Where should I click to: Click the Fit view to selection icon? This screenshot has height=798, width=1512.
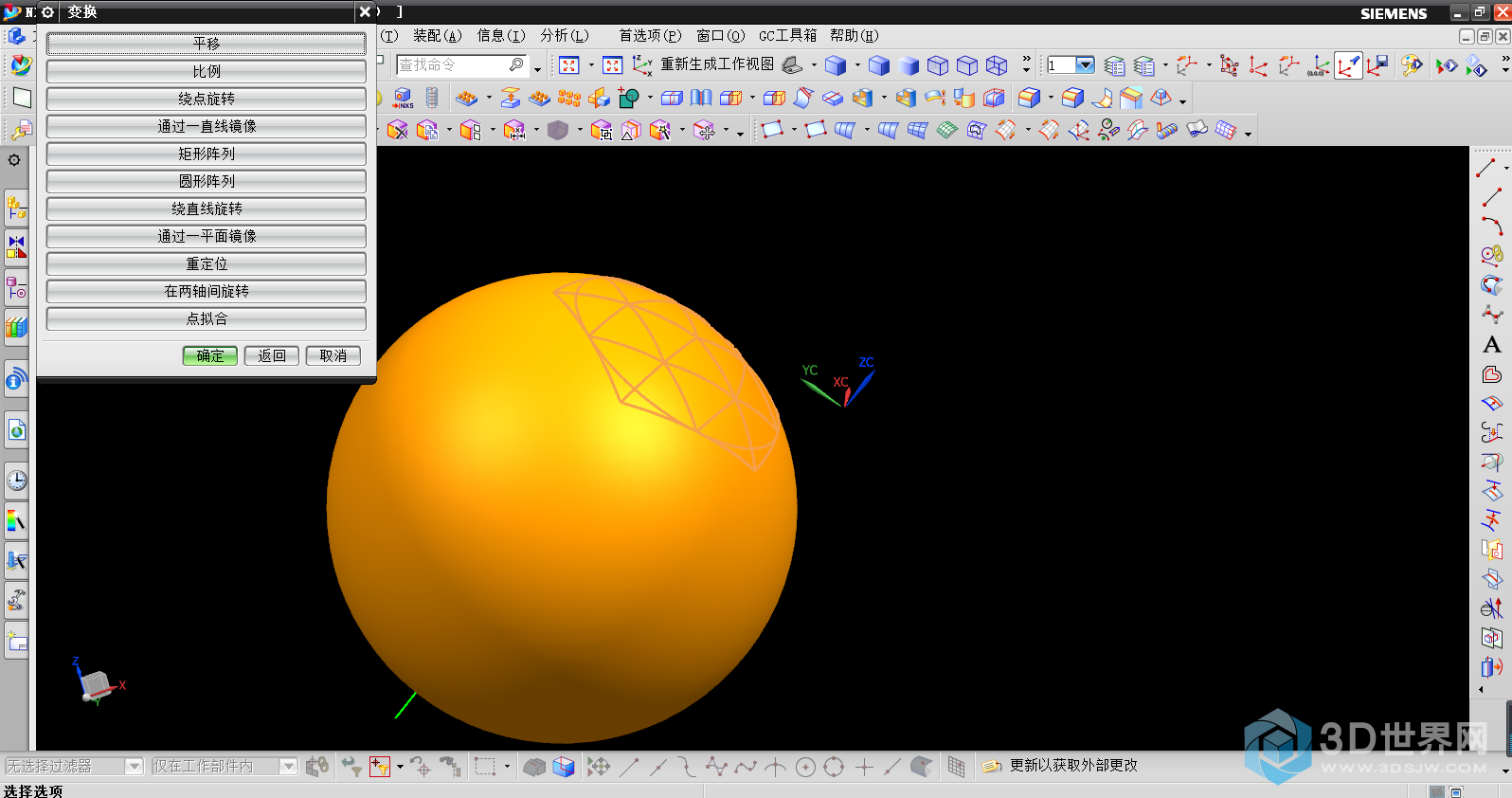(x=613, y=65)
